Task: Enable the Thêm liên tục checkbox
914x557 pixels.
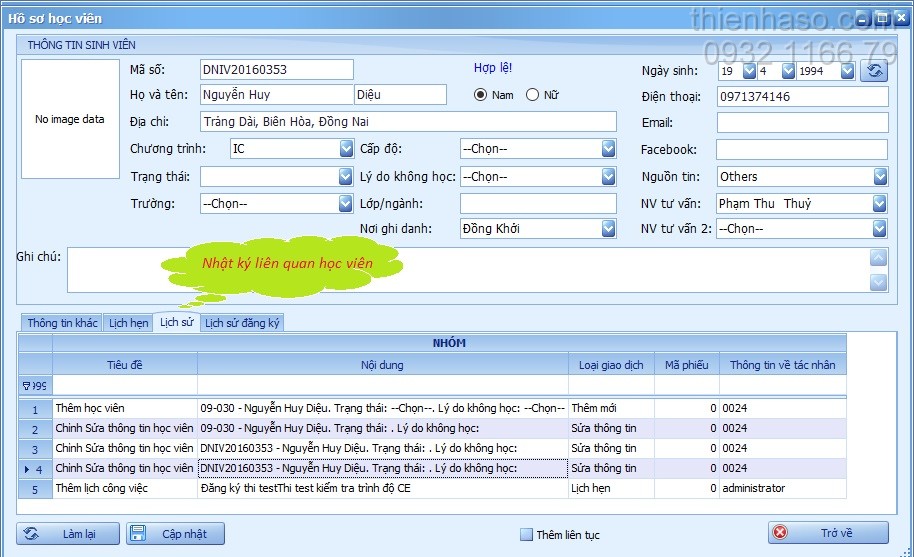Action: 526,535
